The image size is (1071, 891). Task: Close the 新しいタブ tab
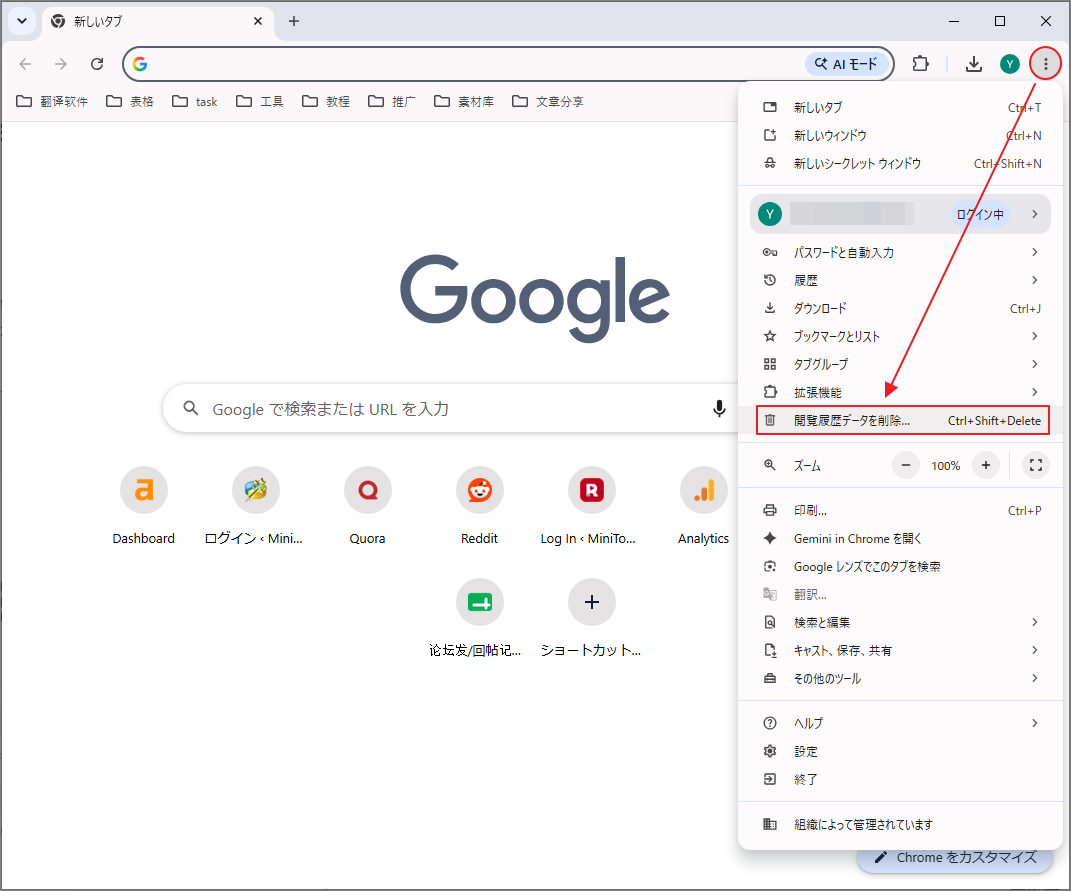[258, 21]
